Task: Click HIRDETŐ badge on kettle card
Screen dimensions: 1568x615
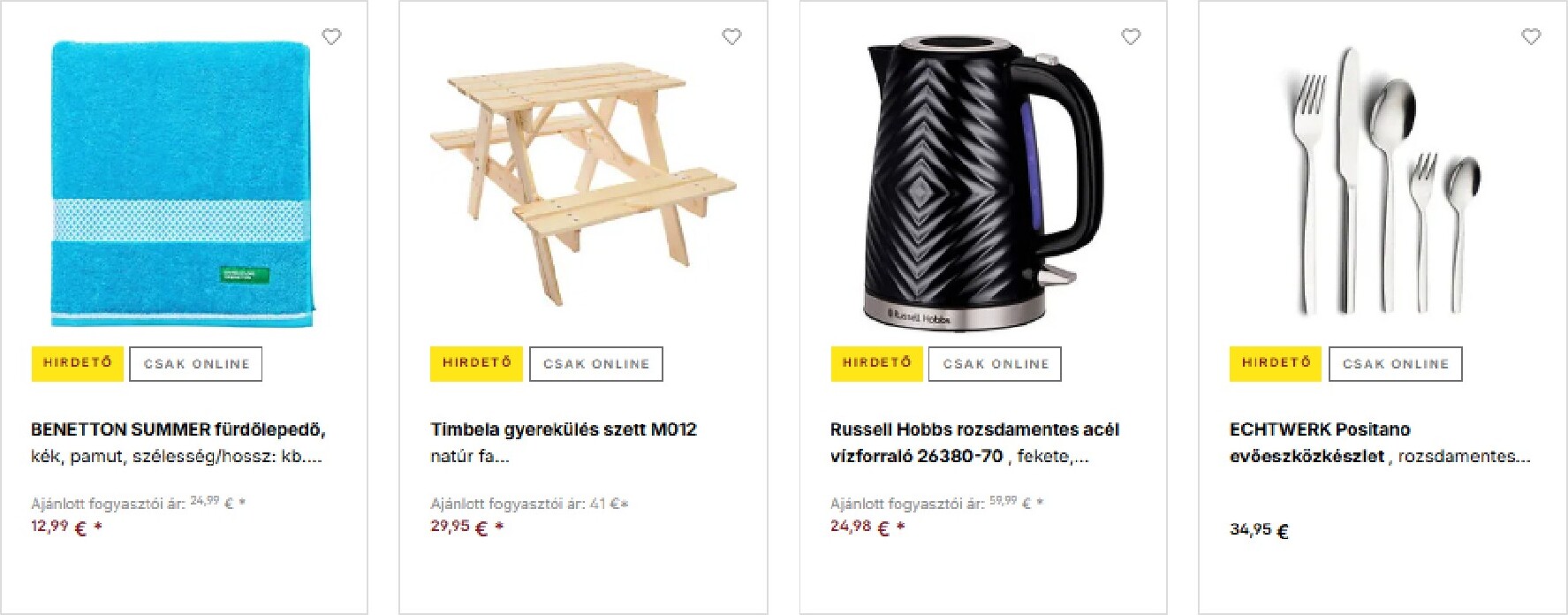Action: pos(876,363)
